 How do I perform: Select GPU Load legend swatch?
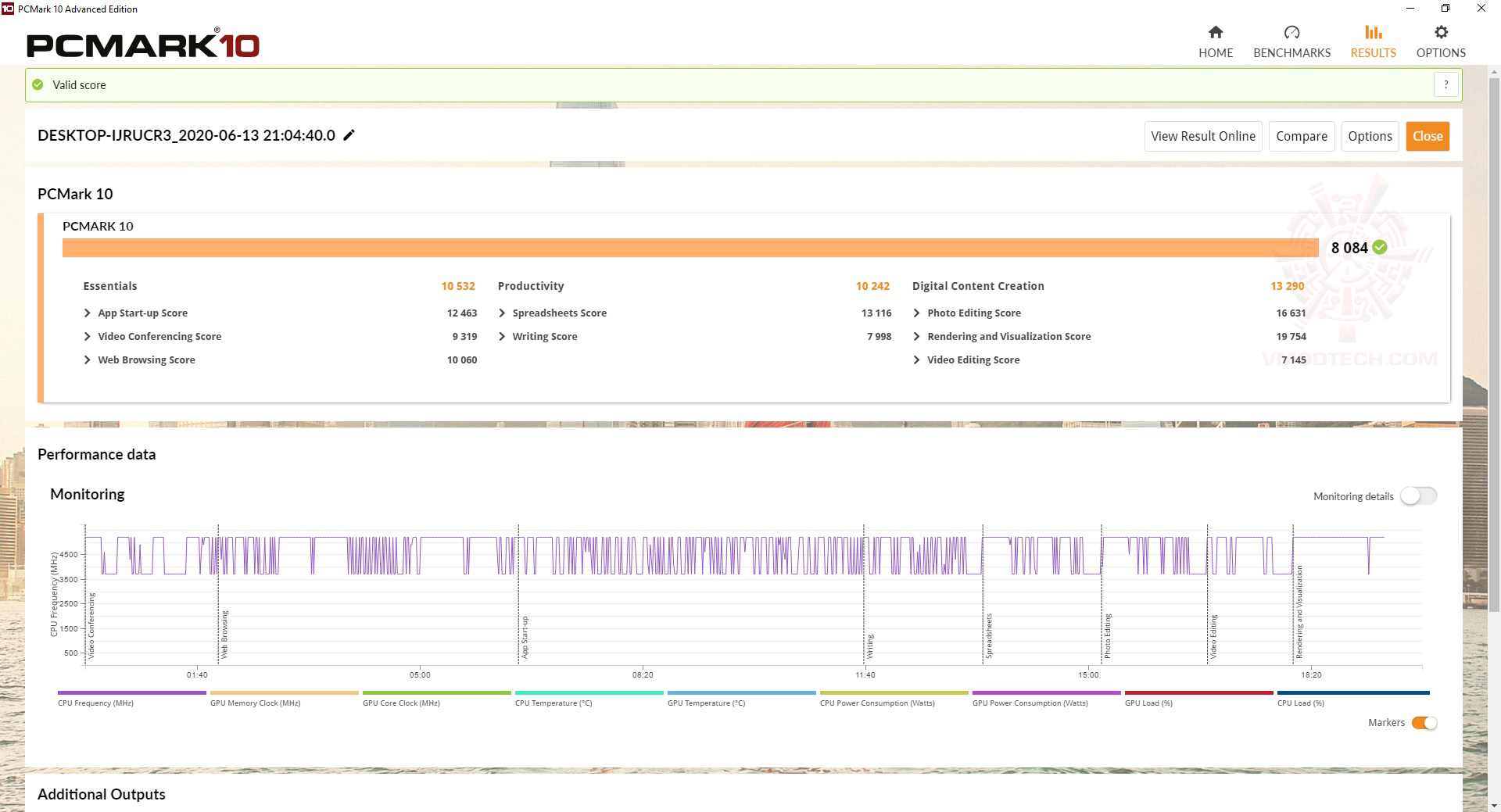(1198, 692)
